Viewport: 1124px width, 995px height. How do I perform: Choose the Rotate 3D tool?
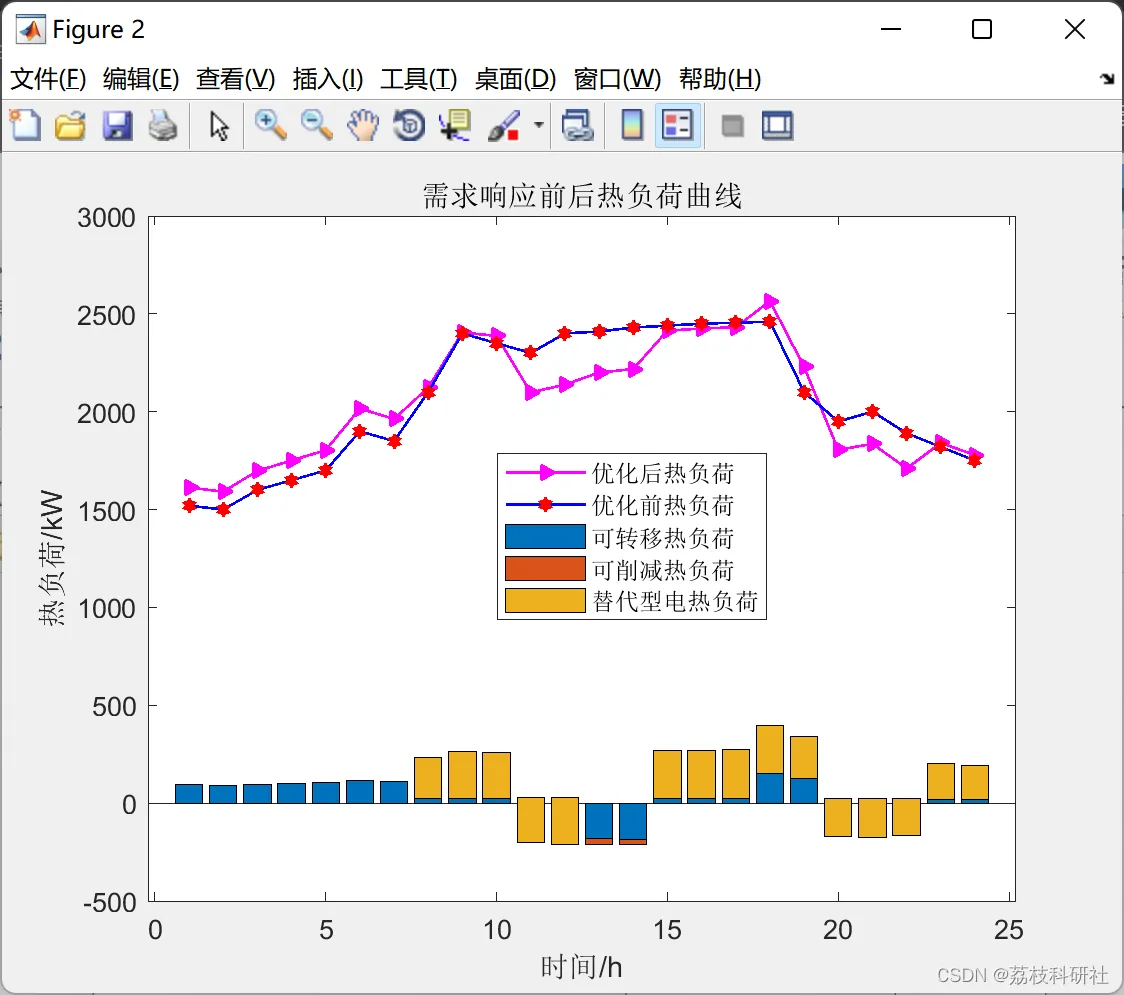coord(409,125)
